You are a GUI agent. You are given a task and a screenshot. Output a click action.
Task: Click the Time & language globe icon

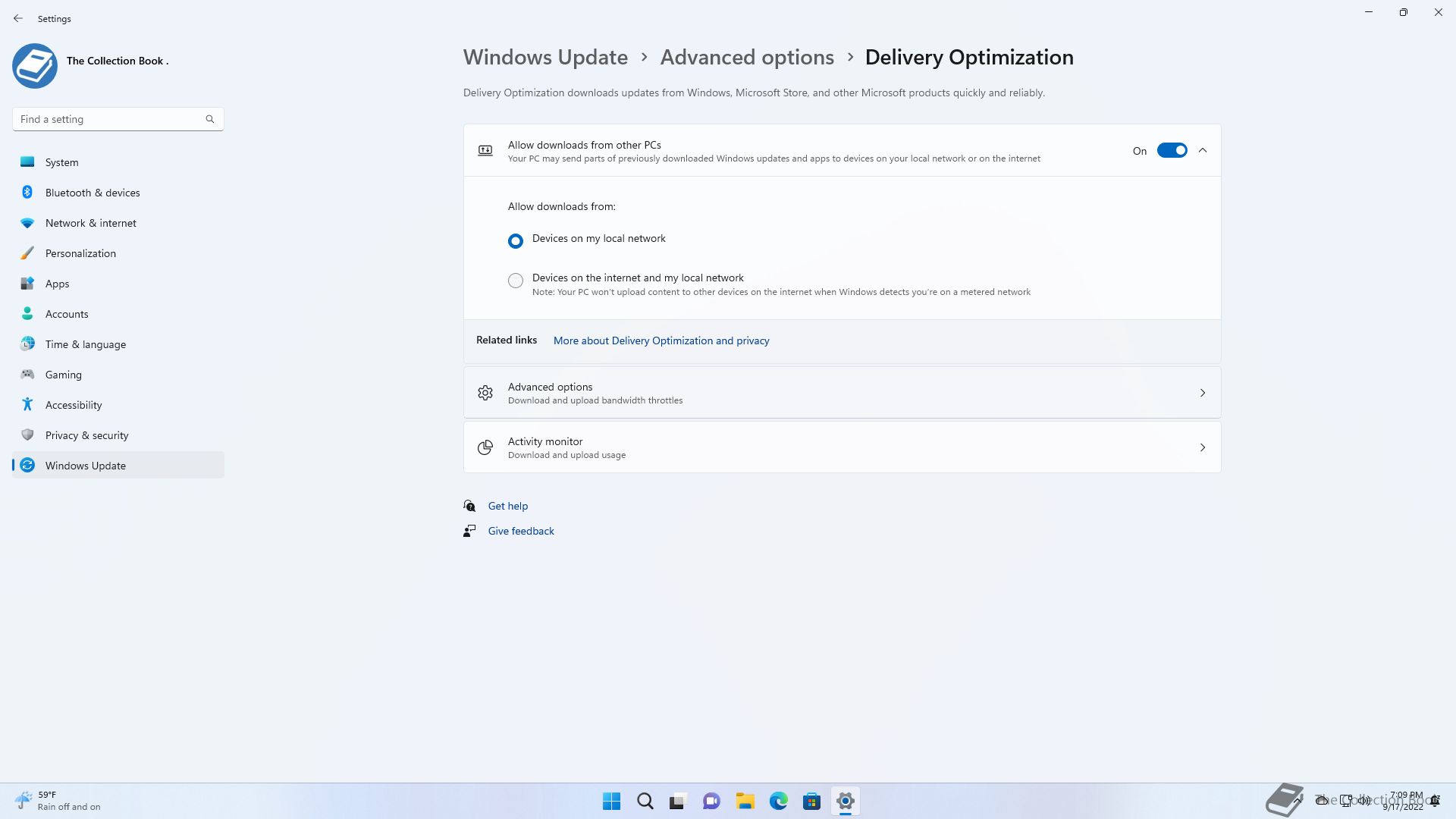coord(27,344)
